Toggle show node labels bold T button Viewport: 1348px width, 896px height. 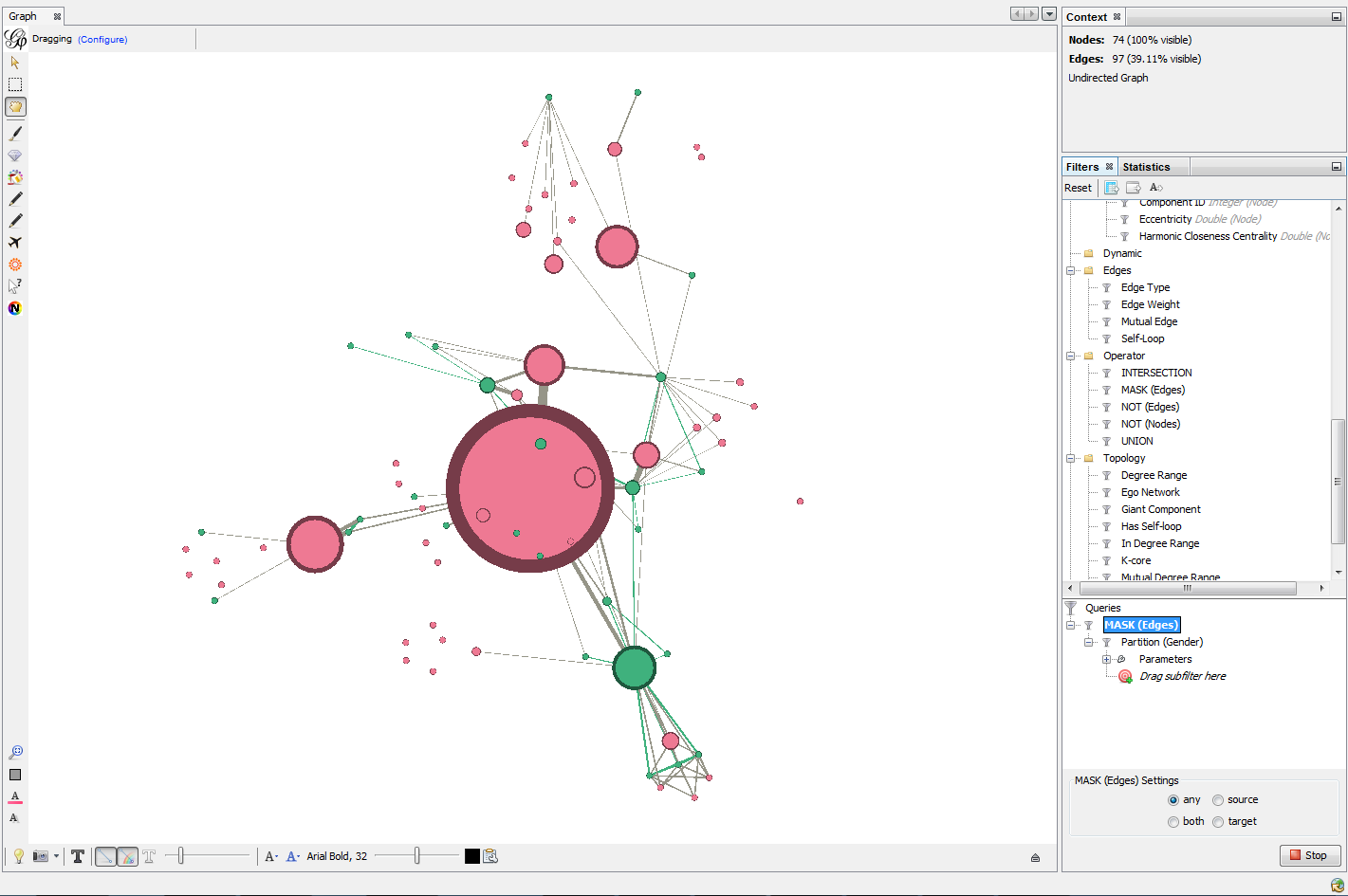pos(78,856)
